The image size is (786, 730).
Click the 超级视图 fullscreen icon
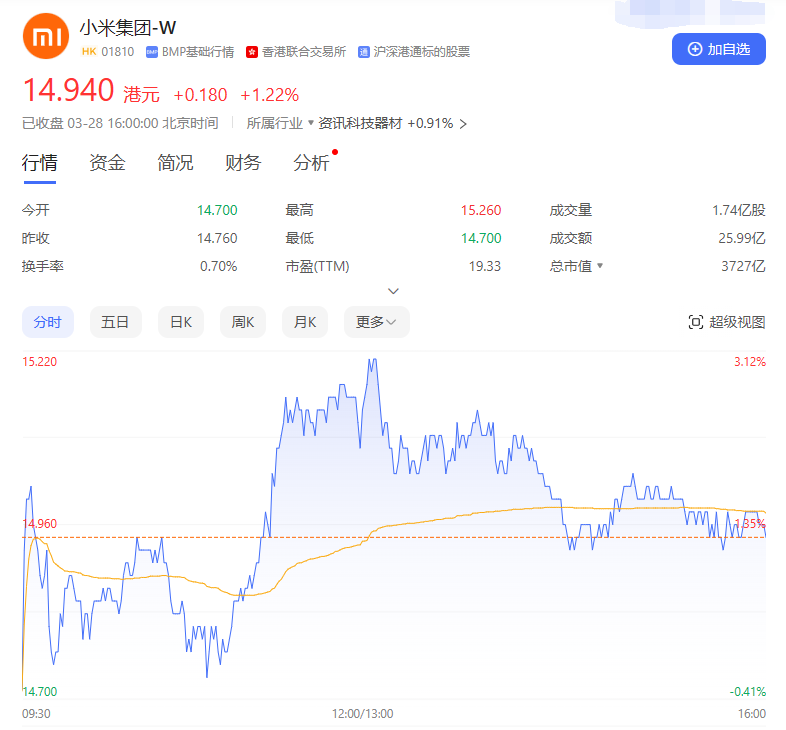(x=696, y=322)
